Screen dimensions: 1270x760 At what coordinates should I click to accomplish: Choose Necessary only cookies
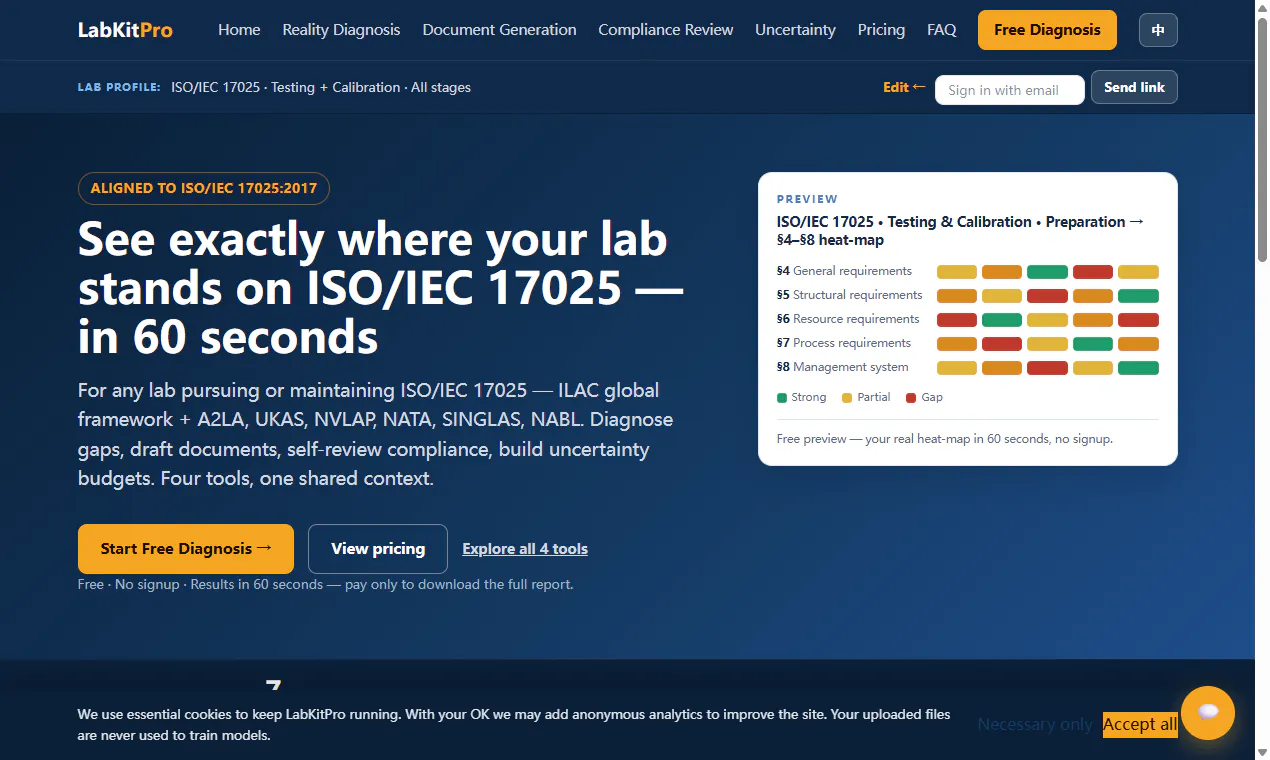click(1034, 724)
